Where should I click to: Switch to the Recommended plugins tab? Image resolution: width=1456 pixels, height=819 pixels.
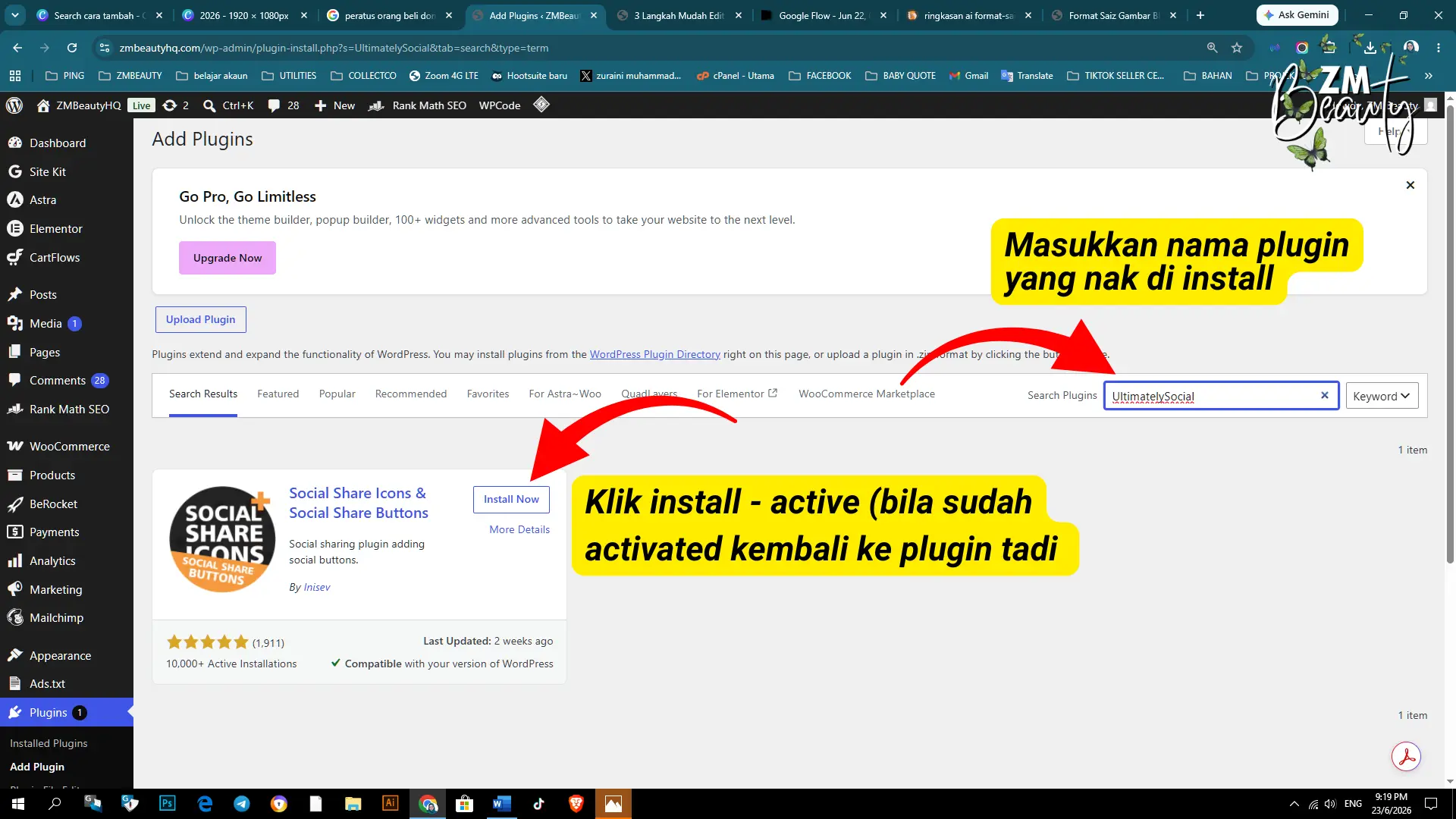click(x=411, y=394)
